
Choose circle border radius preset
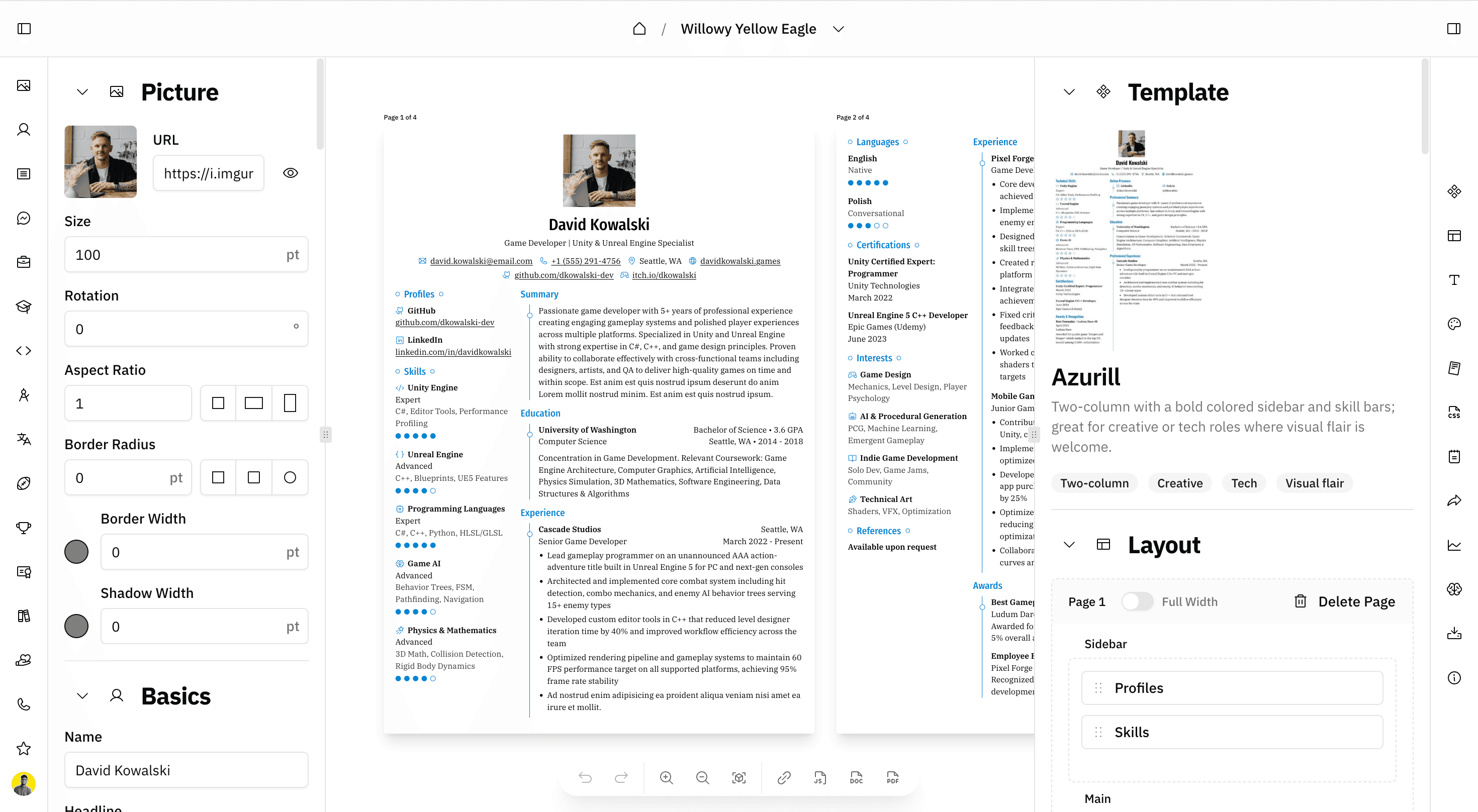pos(290,478)
